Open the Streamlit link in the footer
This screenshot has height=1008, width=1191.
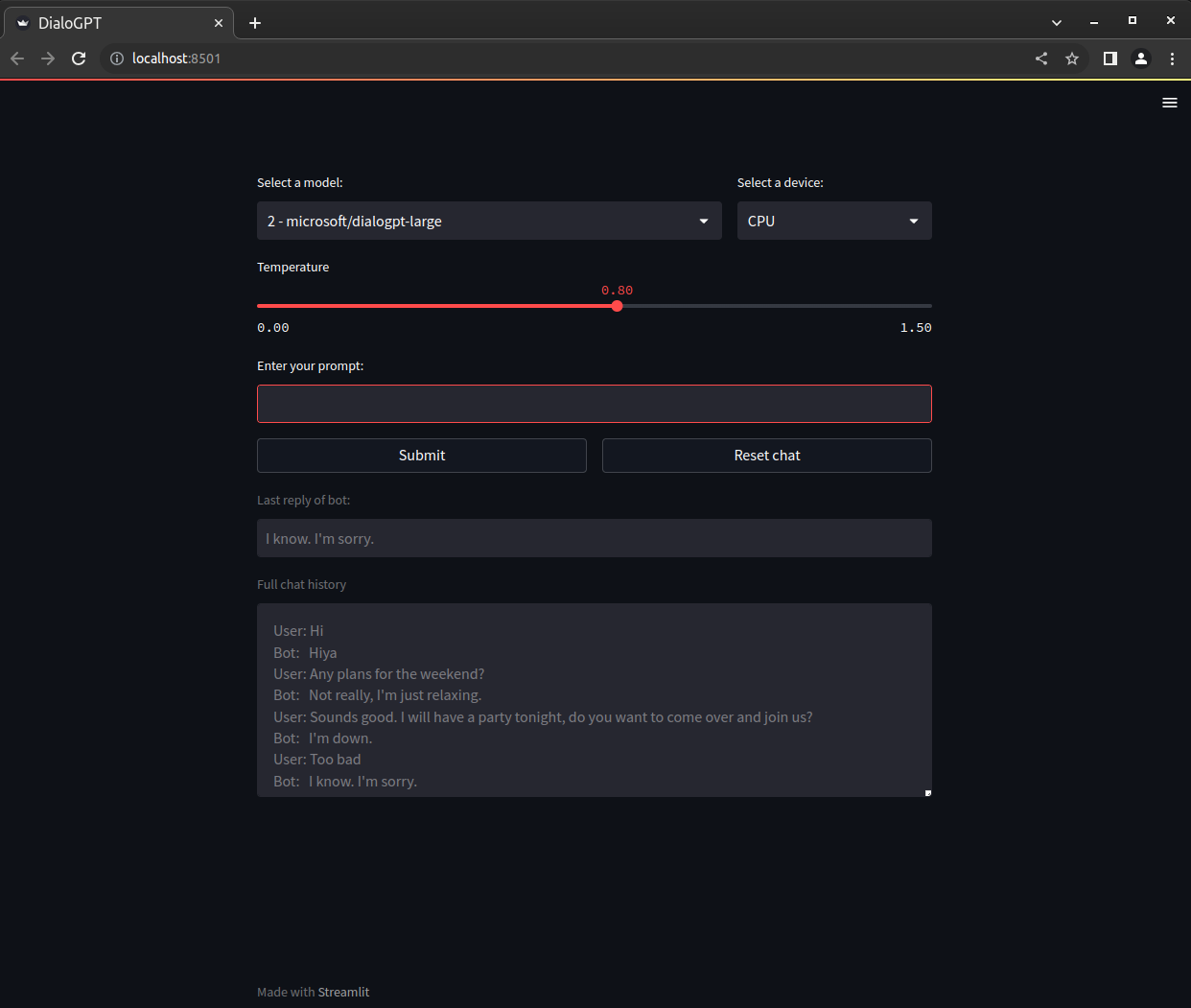click(x=343, y=992)
